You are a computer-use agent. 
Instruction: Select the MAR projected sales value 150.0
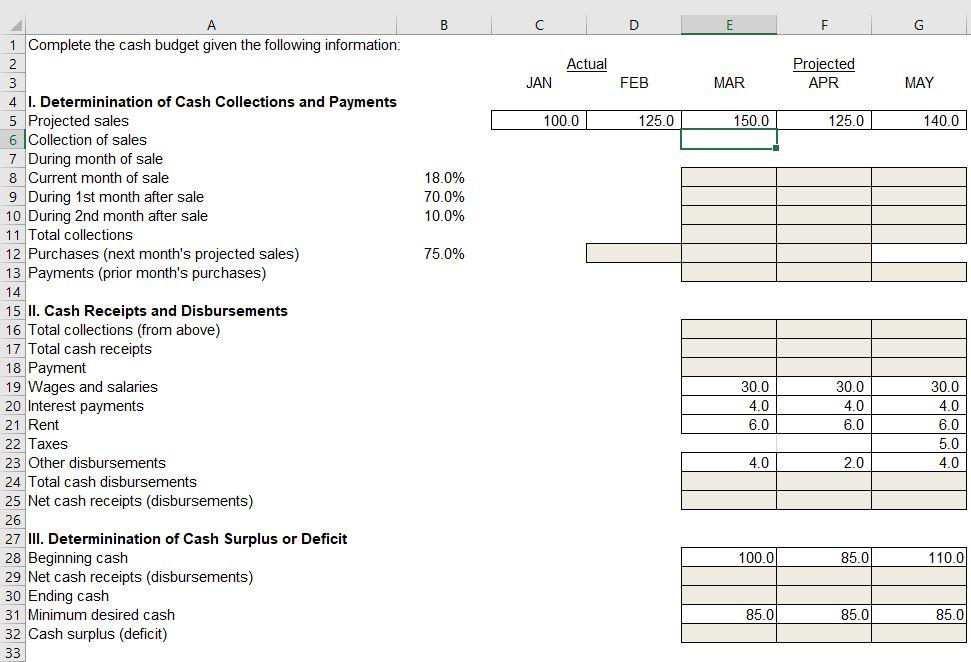(729, 120)
